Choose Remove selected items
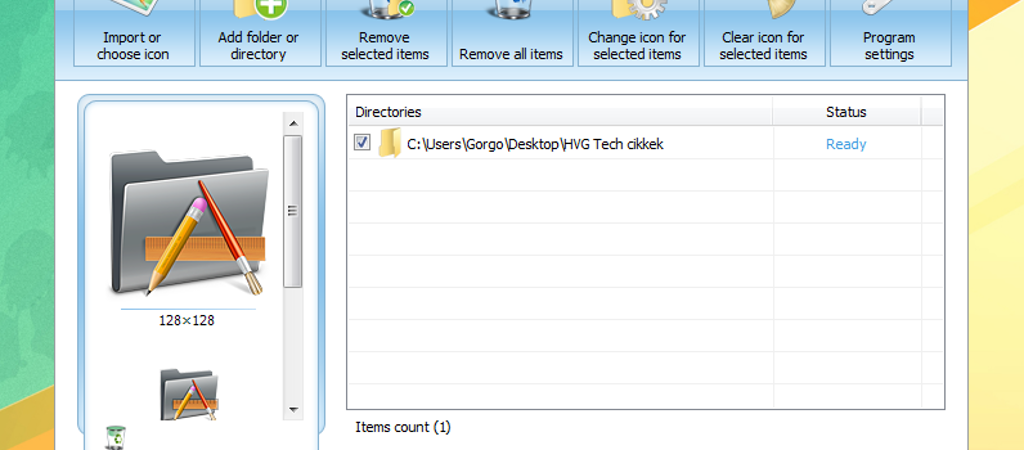This screenshot has height=450, width=1024. 386,33
